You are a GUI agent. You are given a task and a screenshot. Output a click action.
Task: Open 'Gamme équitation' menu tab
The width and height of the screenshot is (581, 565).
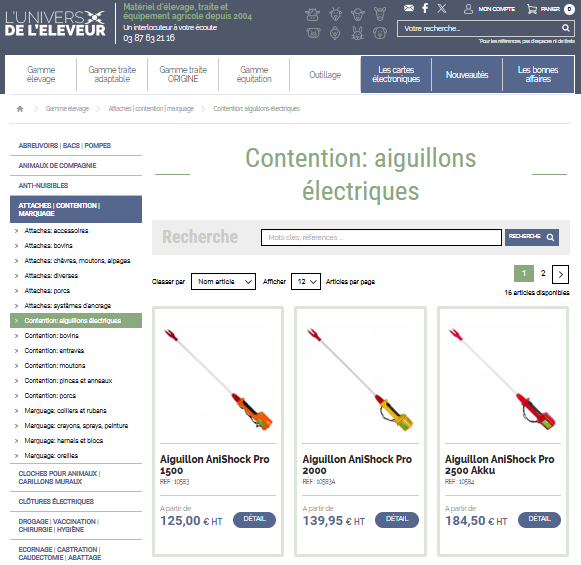254,74
